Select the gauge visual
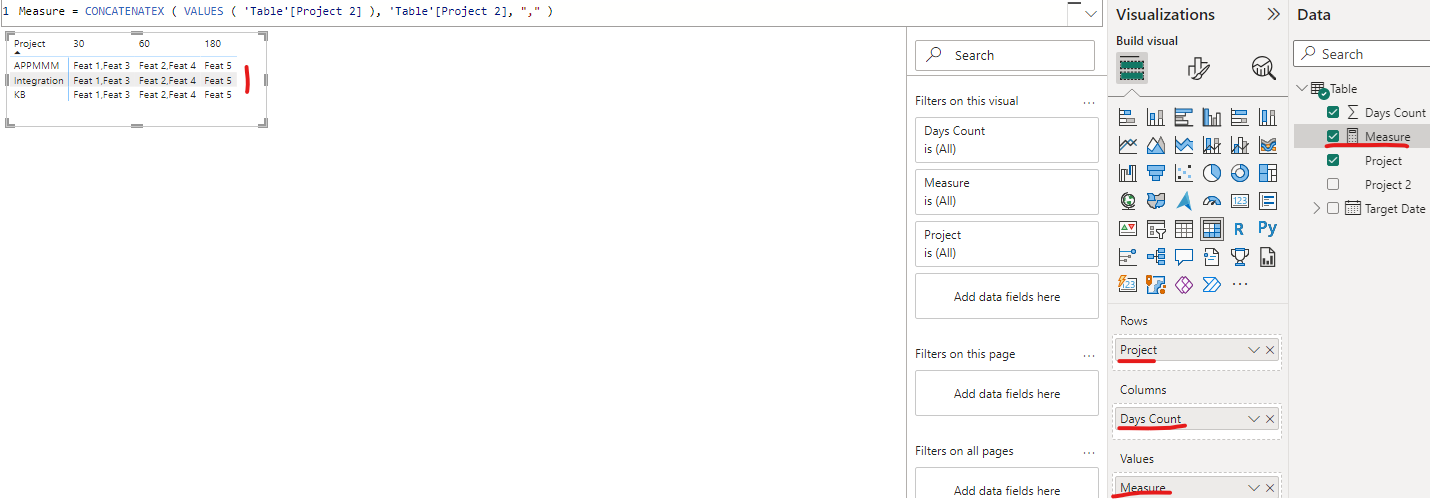This screenshot has width=1430, height=499. pos(1212,201)
